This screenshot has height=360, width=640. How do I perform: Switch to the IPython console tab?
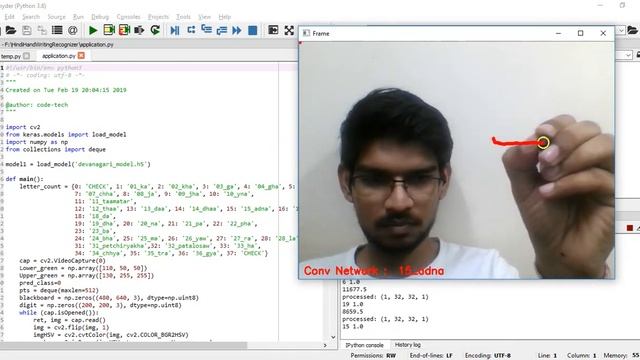click(364, 345)
